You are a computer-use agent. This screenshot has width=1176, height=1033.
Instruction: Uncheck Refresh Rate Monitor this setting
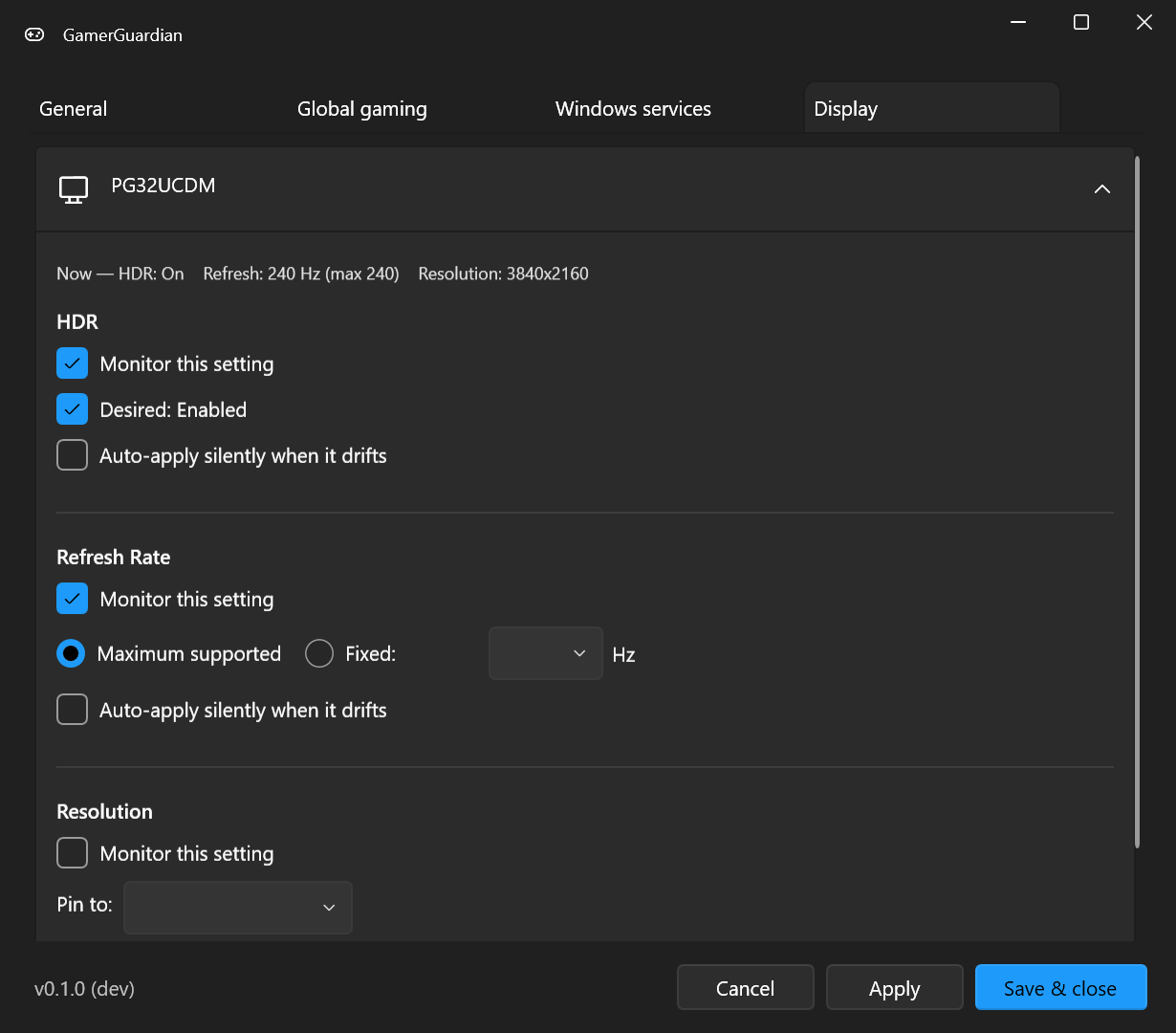point(73,599)
